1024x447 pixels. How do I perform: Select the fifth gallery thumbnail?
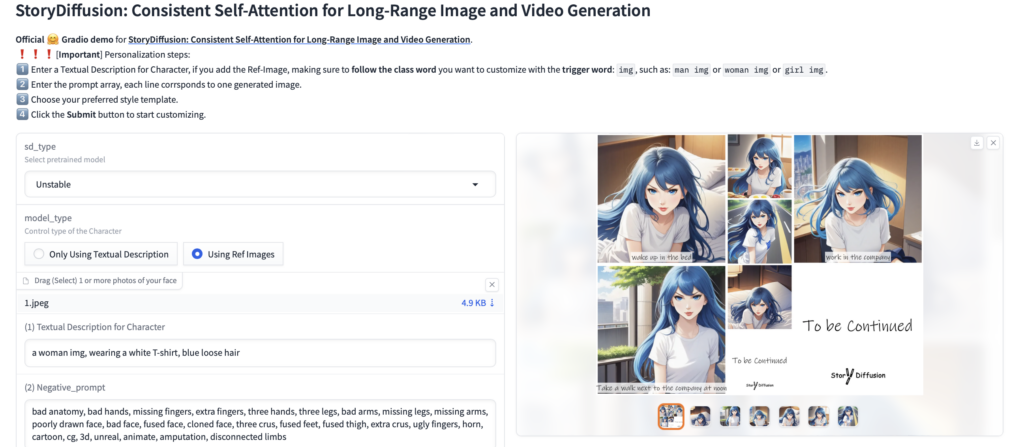tap(789, 416)
